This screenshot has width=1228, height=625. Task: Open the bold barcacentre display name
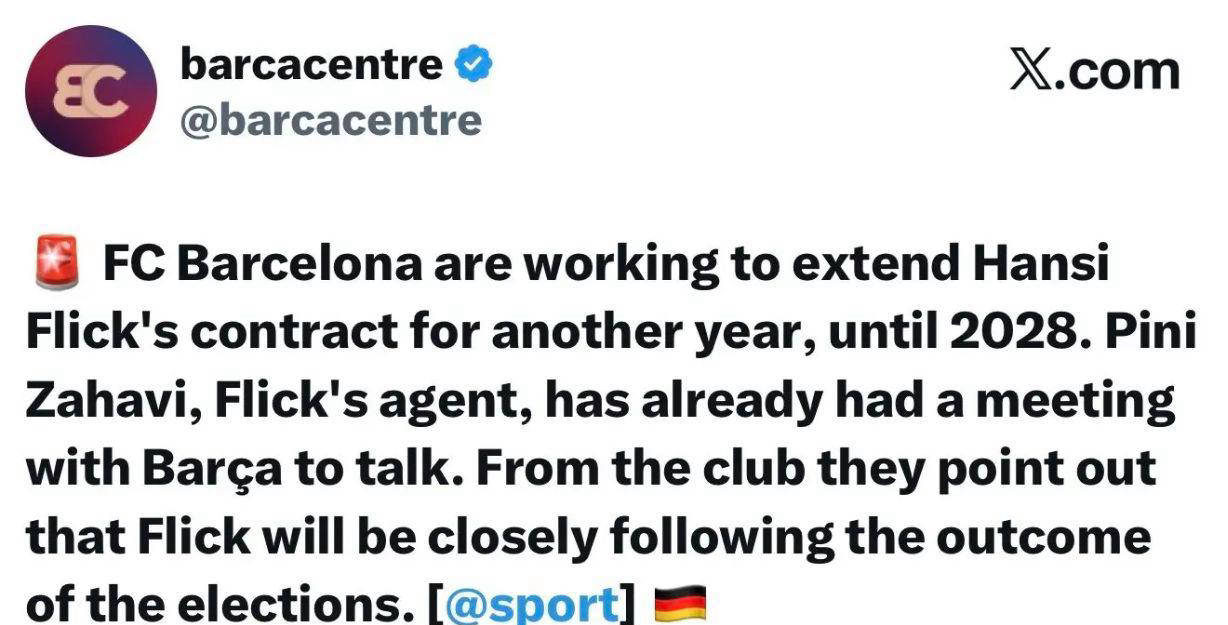click(310, 66)
